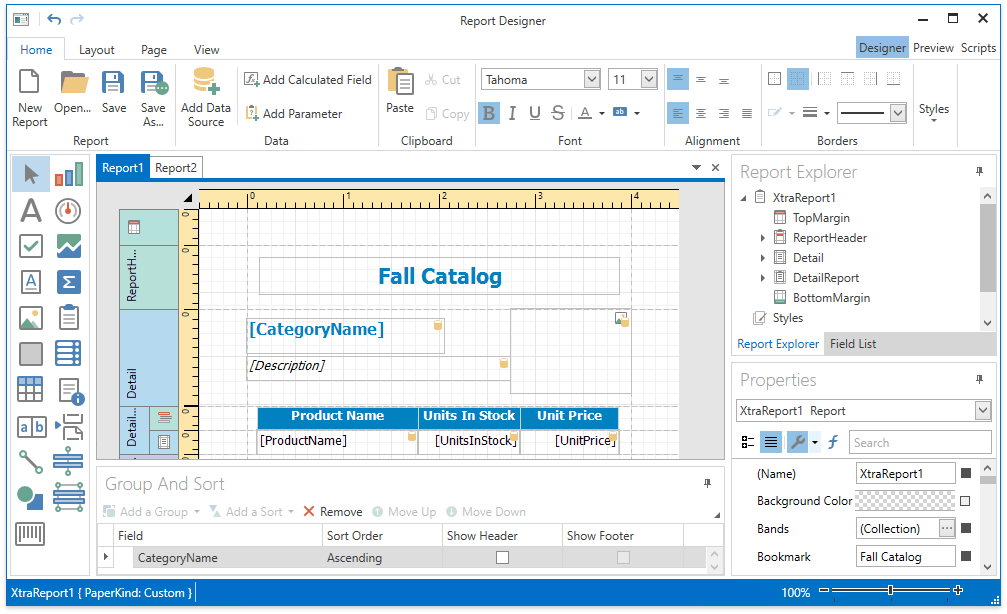Select the Sparkline control in toolbox

(68, 246)
